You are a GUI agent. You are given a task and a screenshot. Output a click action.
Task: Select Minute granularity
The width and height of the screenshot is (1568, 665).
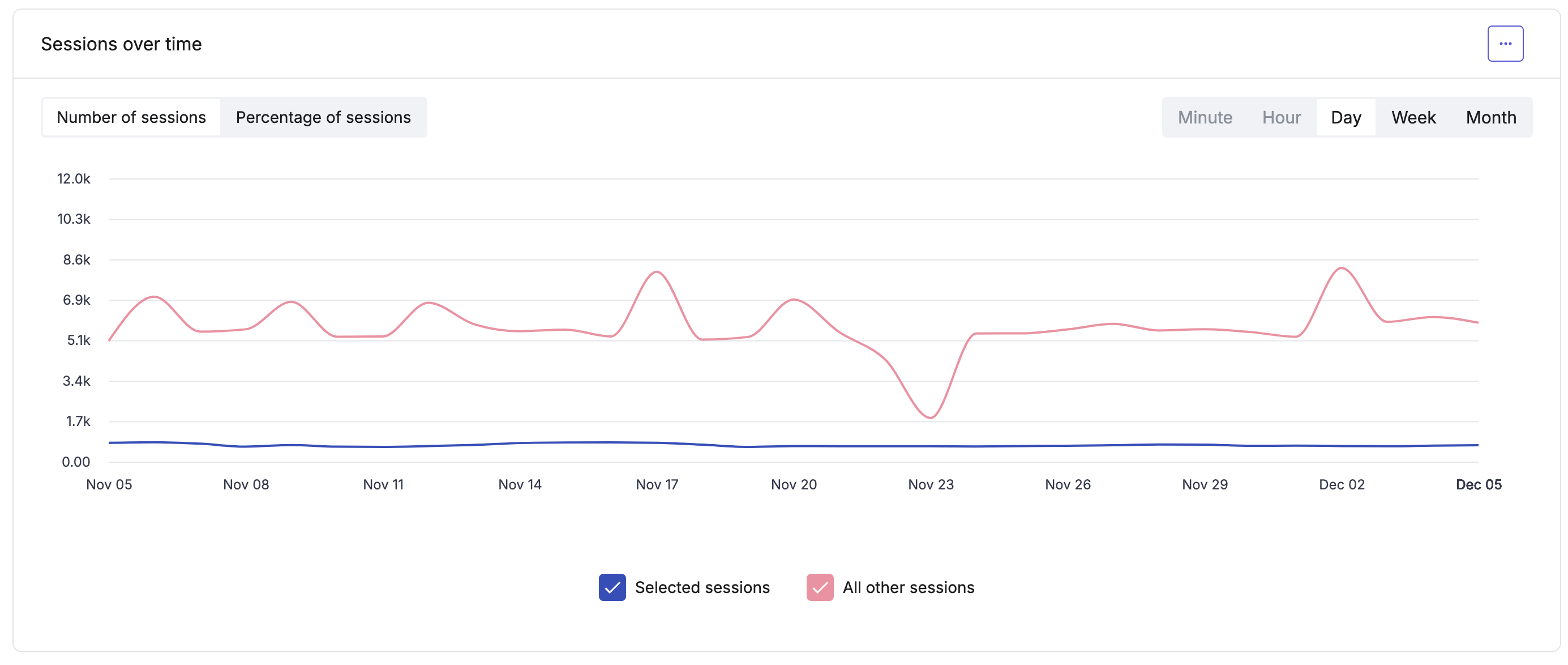pyautogui.click(x=1205, y=117)
